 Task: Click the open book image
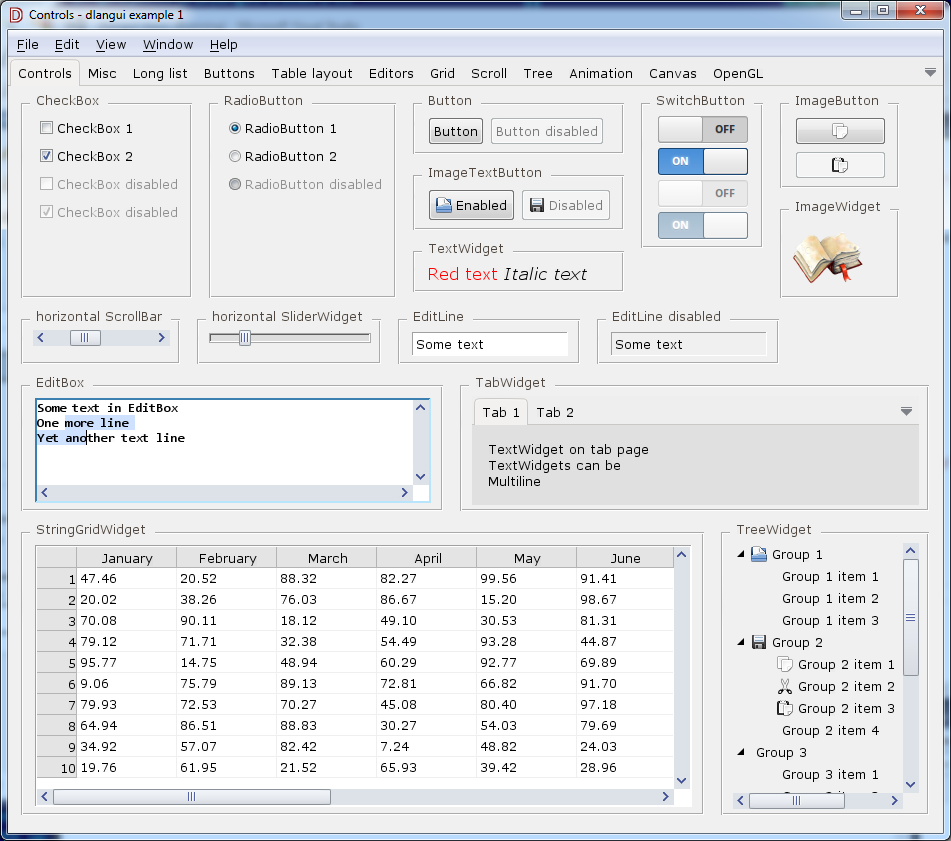pyautogui.click(x=827, y=258)
